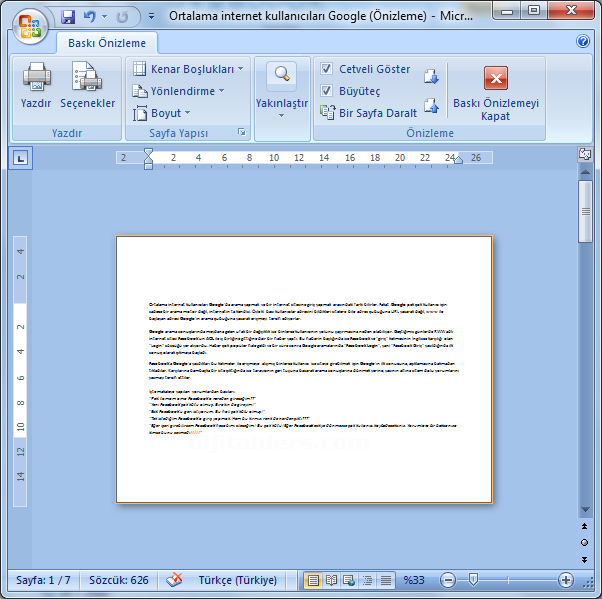The width and height of the screenshot is (602, 599).
Task: Save the document via quick access
Action: tap(68, 17)
